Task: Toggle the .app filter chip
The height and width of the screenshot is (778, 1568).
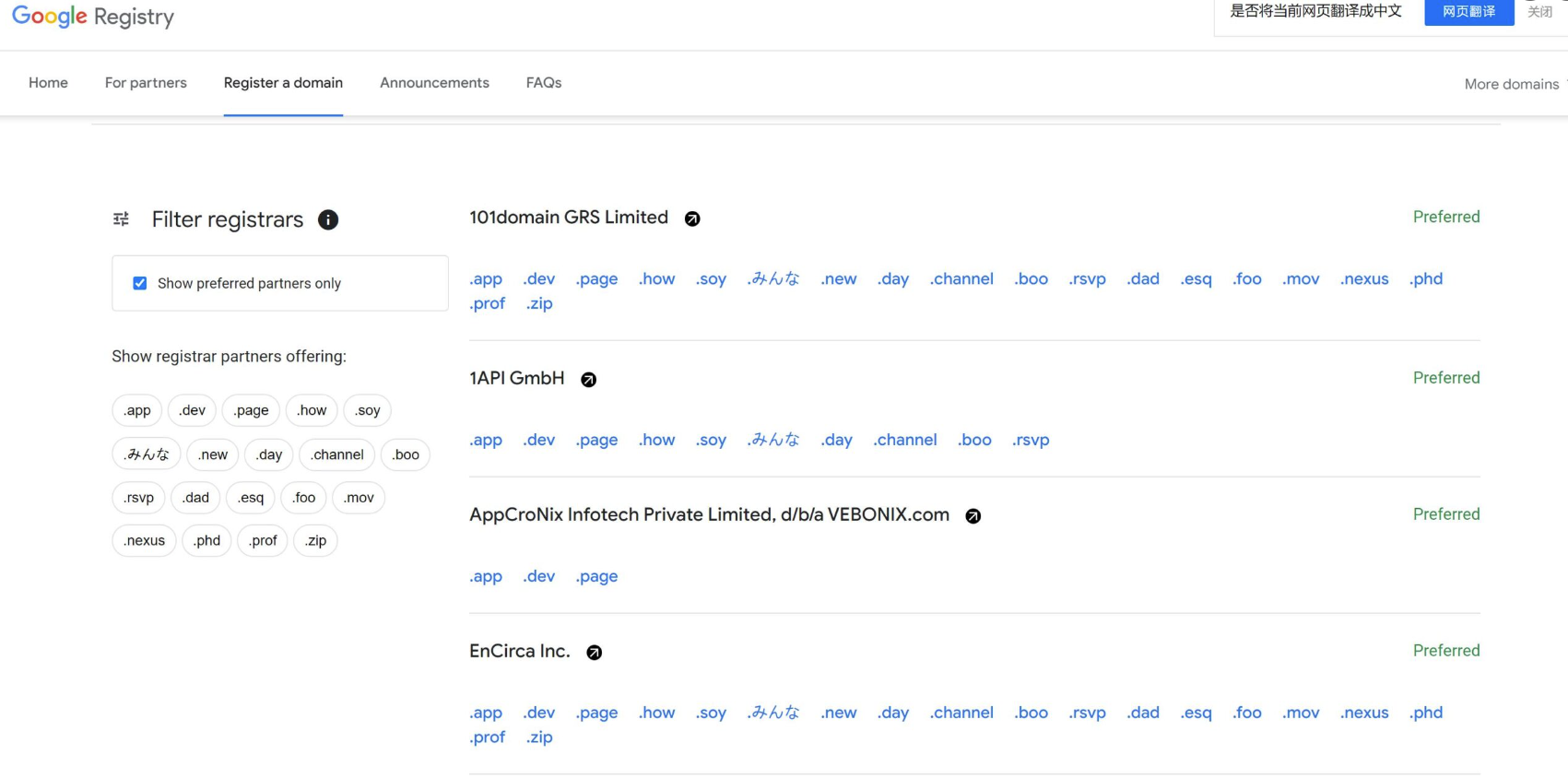Action: click(x=137, y=410)
